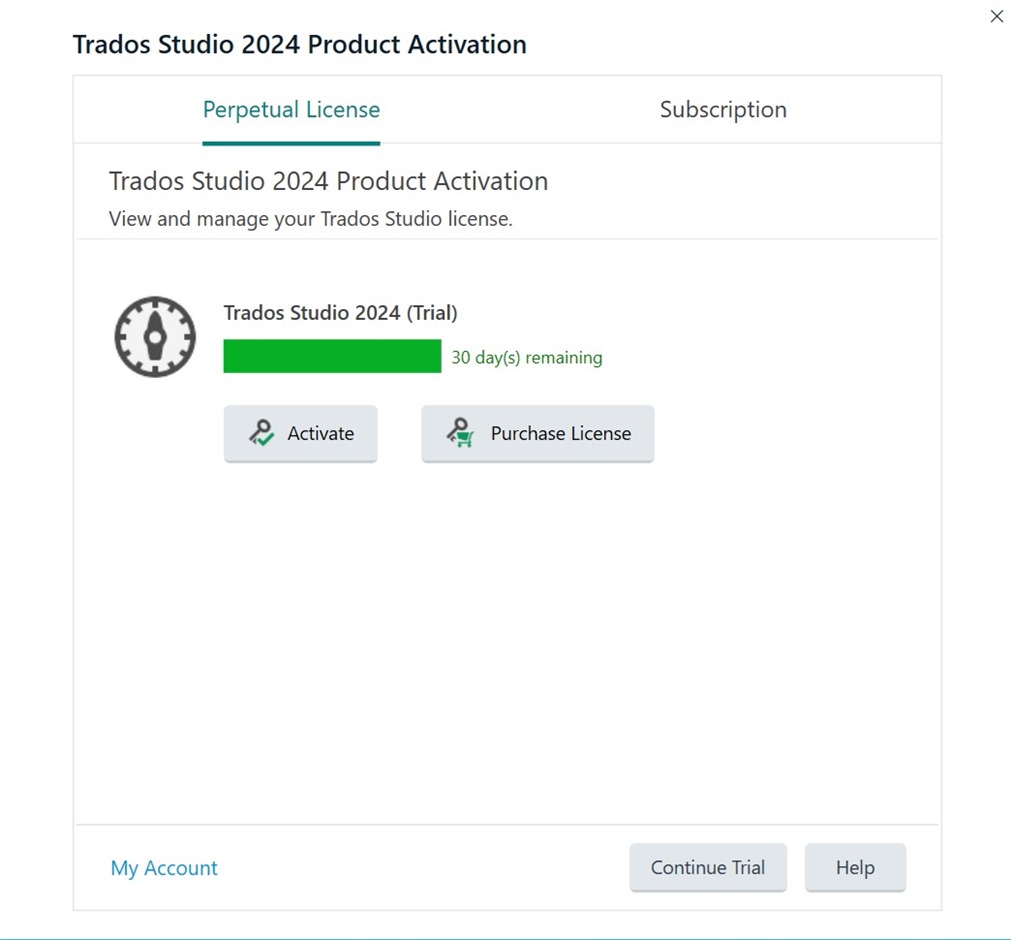
Task: Click the empty license panel area
Action: click(506, 638)
